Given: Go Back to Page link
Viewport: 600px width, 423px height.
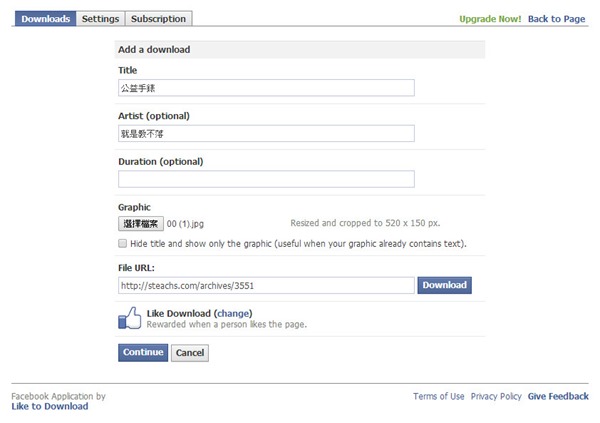Looking at the screenshot, I should click(556, 19).
